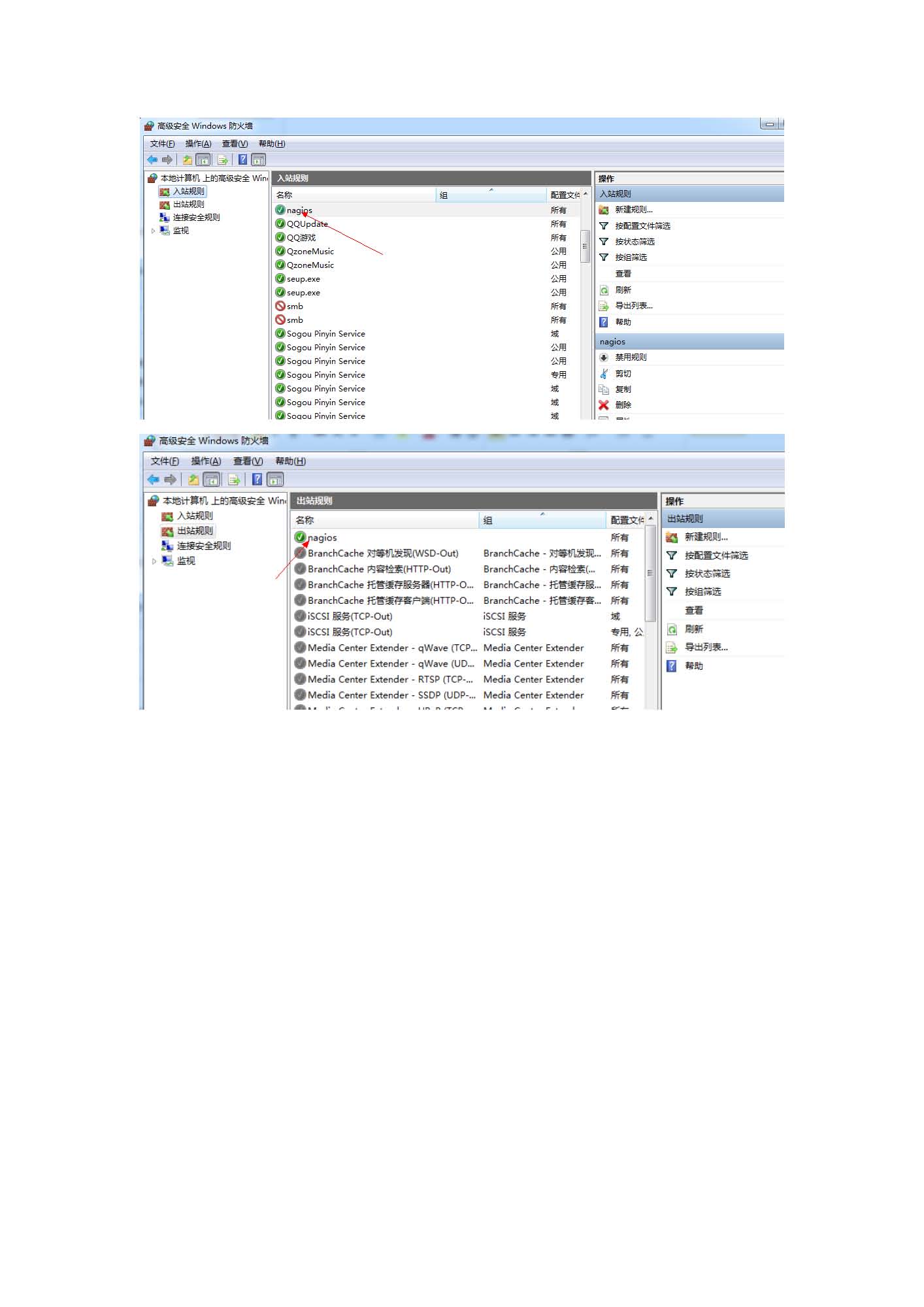Select 连接安全规则 in outbound window tree
This screenshot has height=1307, width=924.
click(x=204, y=546)
